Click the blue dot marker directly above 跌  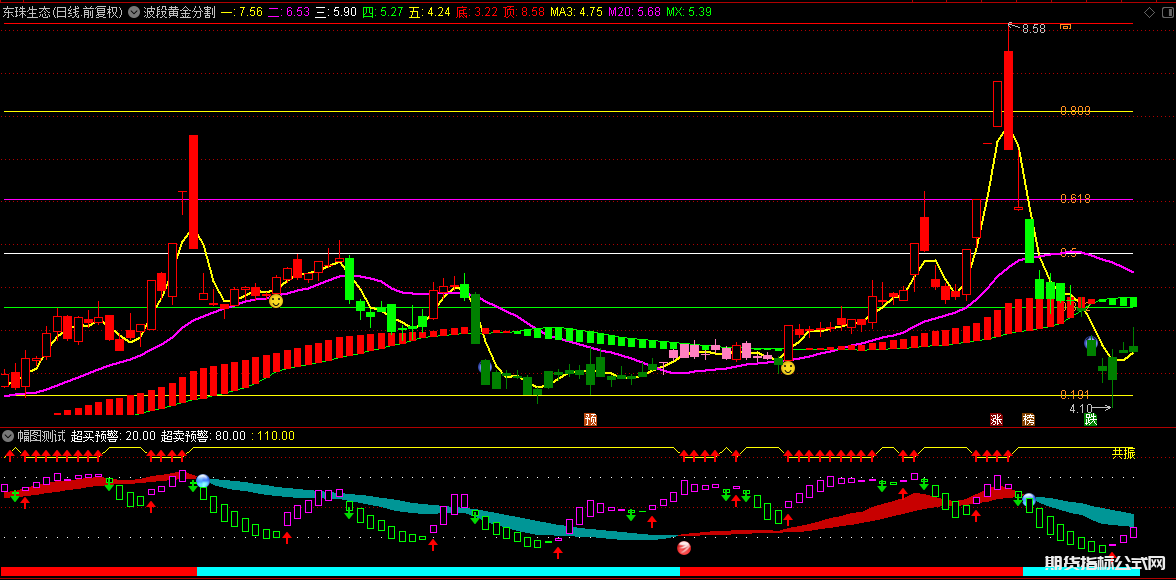[x=1091, y=344]
